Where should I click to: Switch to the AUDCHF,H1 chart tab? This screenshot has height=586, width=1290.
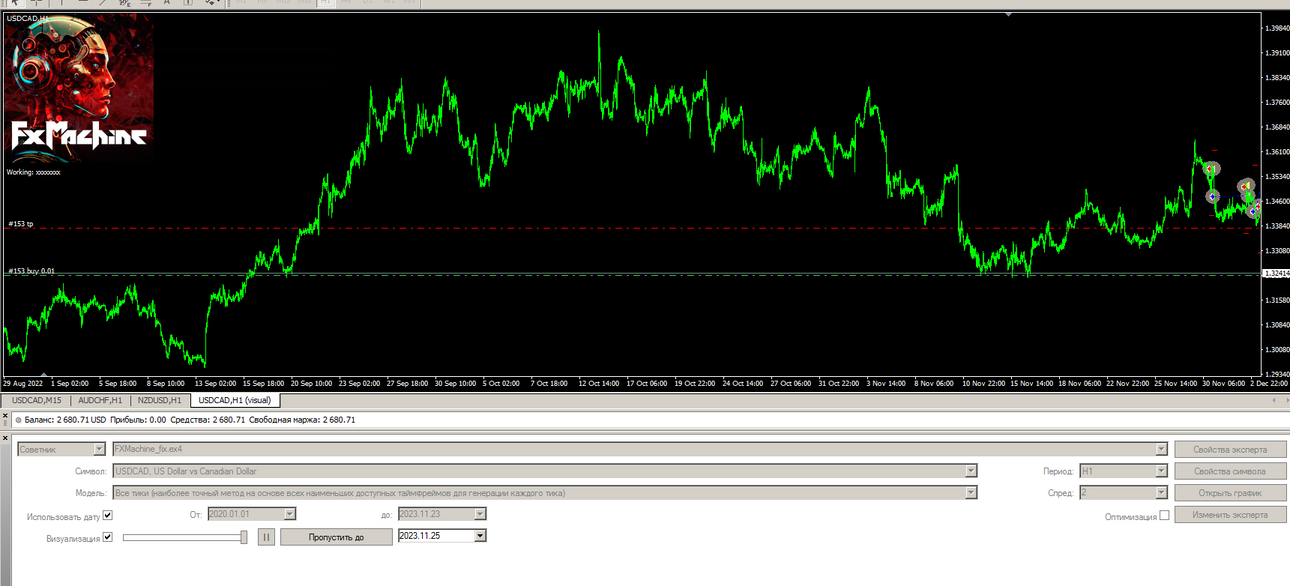[x=100, y=400]
